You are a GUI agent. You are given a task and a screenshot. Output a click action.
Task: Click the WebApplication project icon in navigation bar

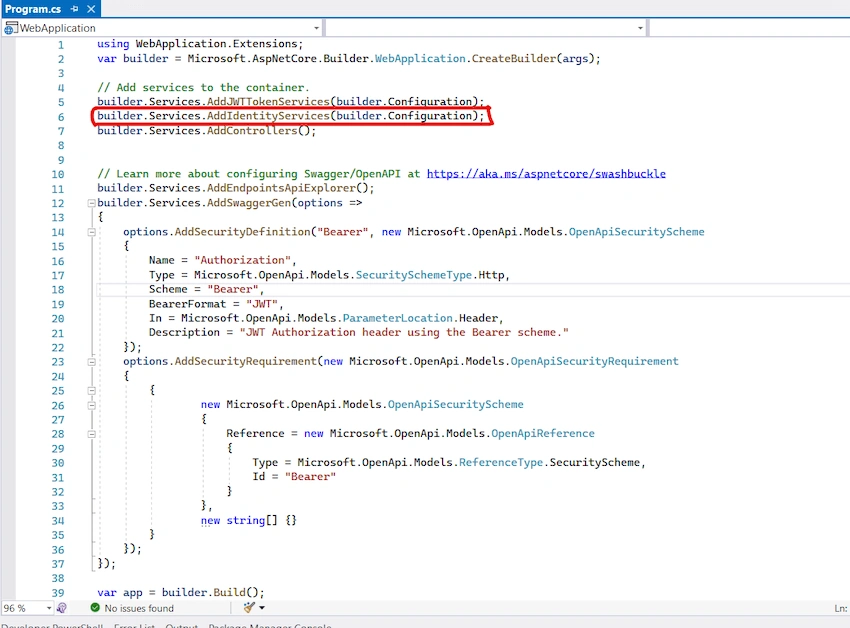[x=11, y=28]
